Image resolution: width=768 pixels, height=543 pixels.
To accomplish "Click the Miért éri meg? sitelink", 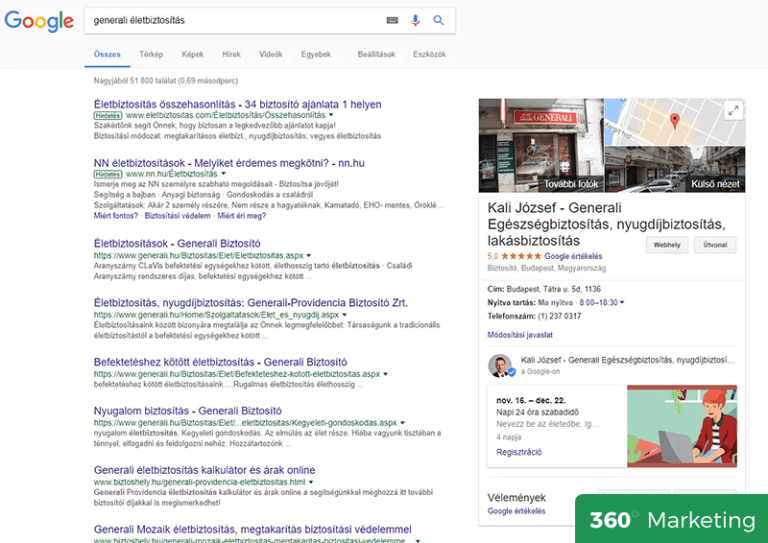I will (x=241, y=216).
